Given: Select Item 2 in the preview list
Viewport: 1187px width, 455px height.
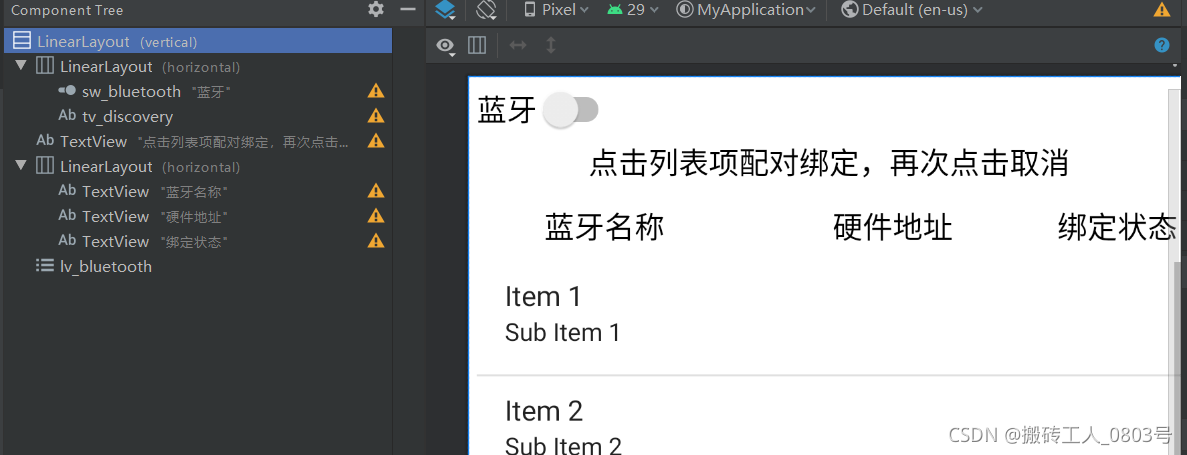Looking at the screenshot, I should (x=544, y=411).
